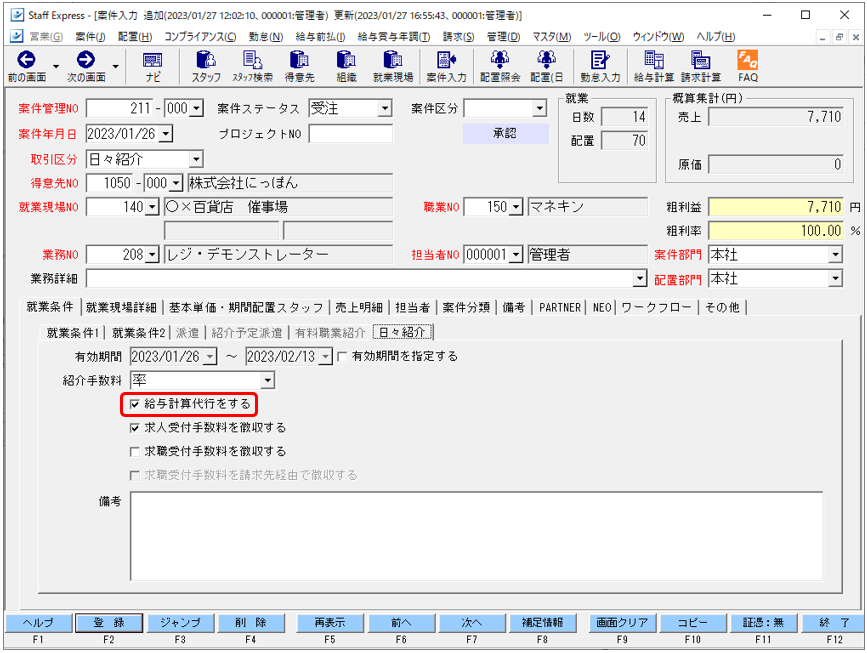
Task: Switch to the 売上明細 tab
Action: (359, 307)
